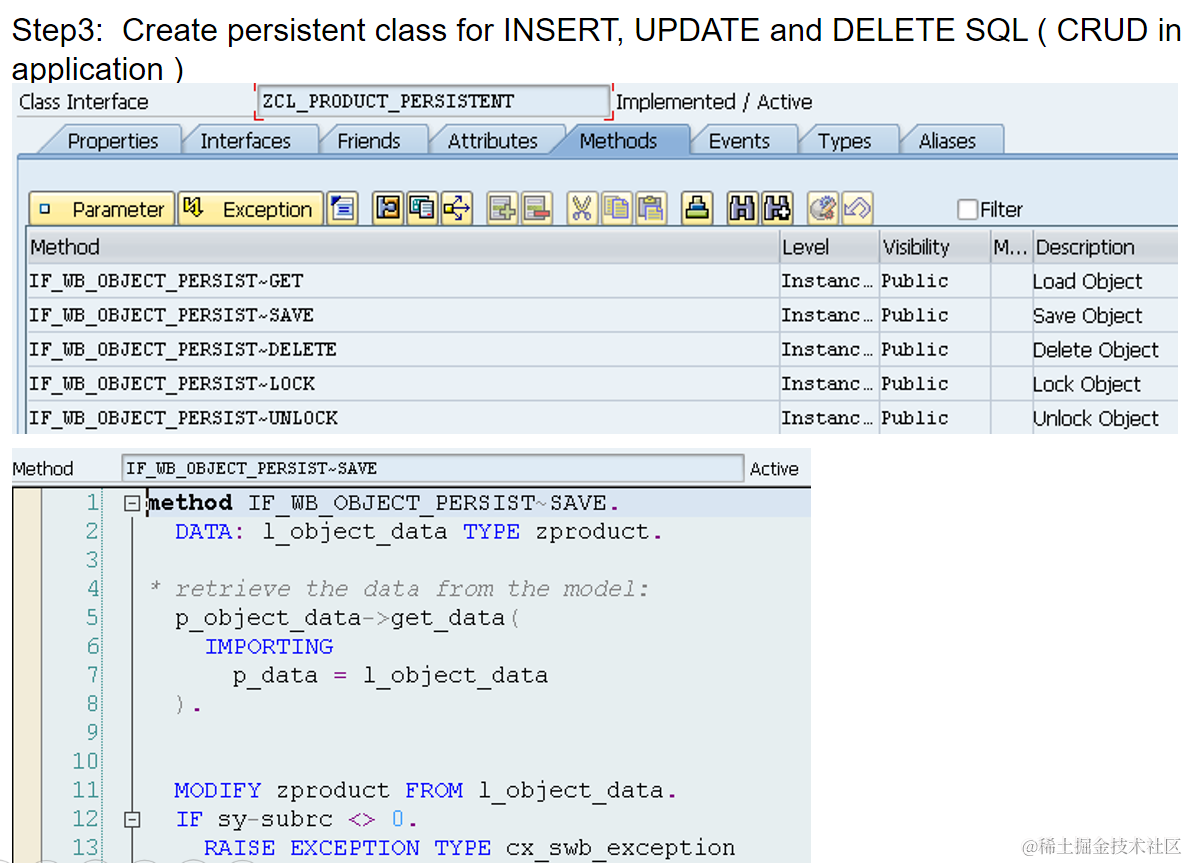Click the Save Object description cell
The height and width of the screenshot is (863, 1188).
pos(1105,315)
